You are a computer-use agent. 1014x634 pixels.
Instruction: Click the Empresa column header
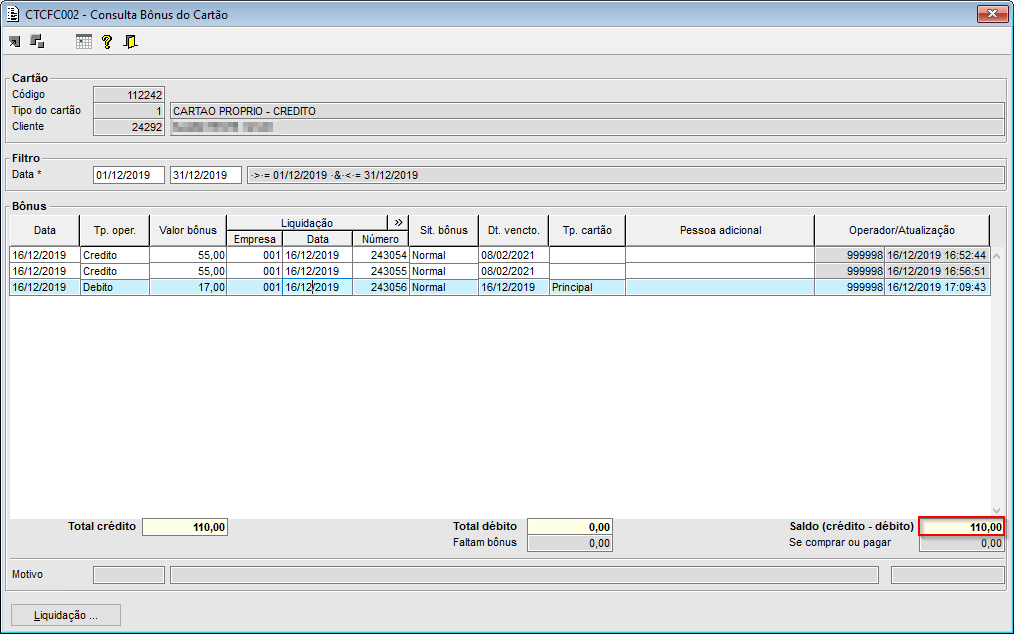click(x=255, y=239)
